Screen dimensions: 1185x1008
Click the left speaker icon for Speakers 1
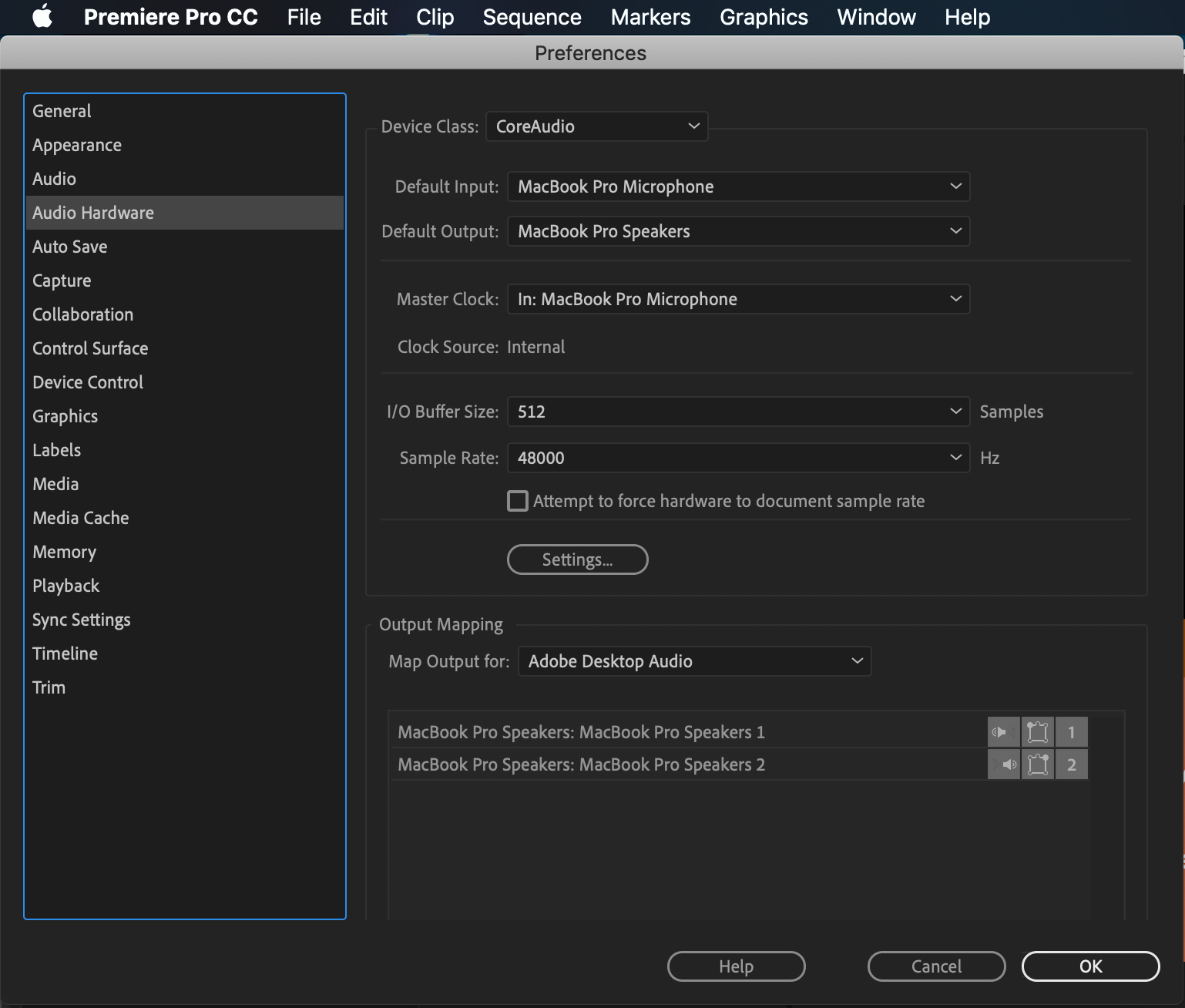point(1003,732)
